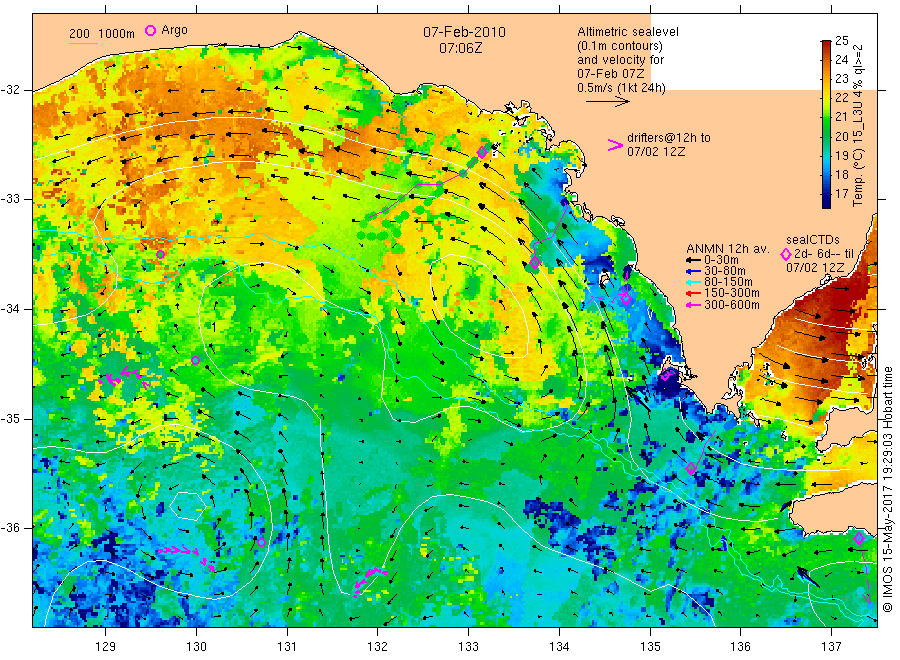The image size is (900, 660).
Task: Click the longitude axis label 132
Action: [x=378, y=647]
